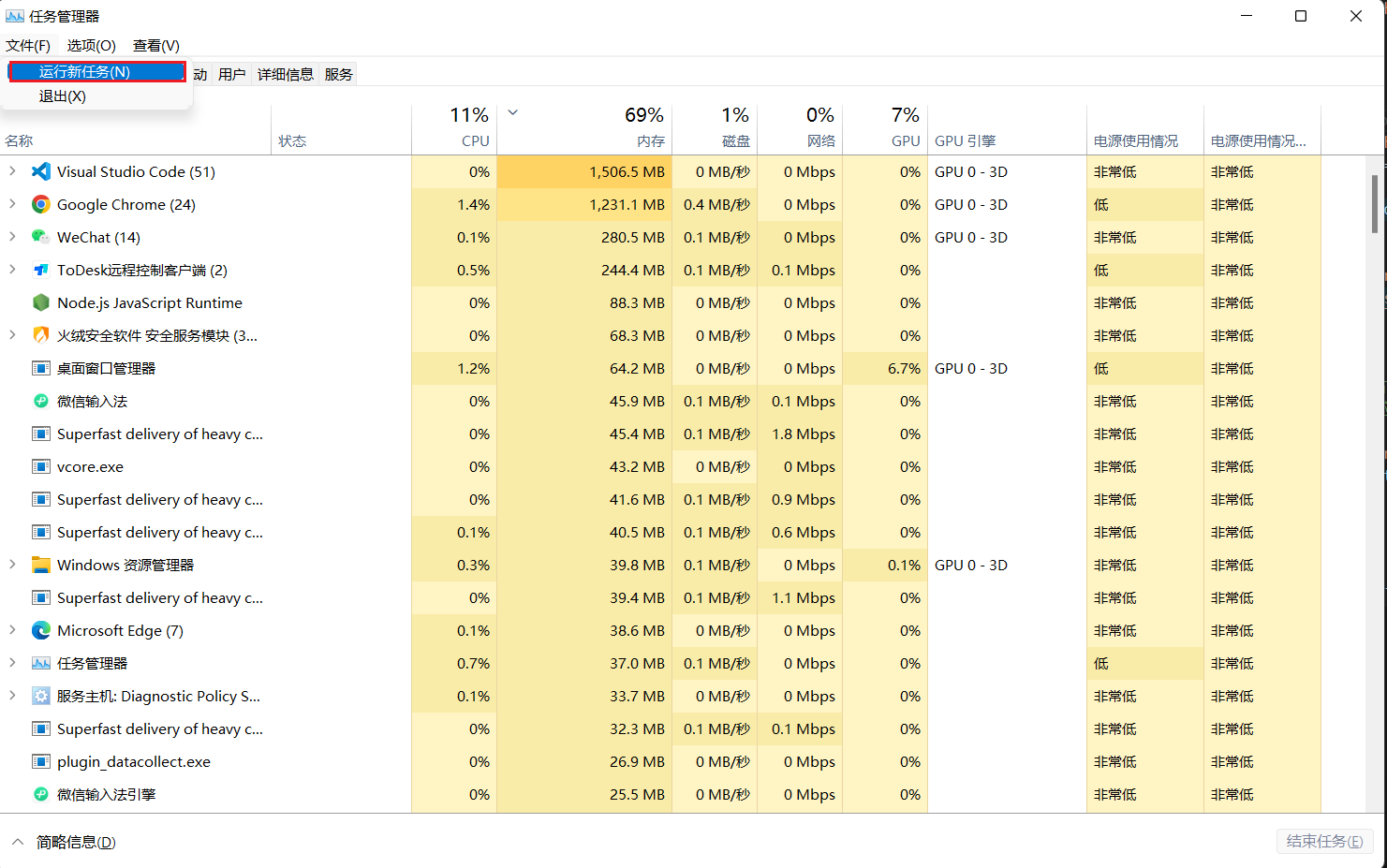Screen dimensions: 1387x868
Task: Click icon of Superfast delivery process using 45.4 MB
Action: (x=41, y=434)
